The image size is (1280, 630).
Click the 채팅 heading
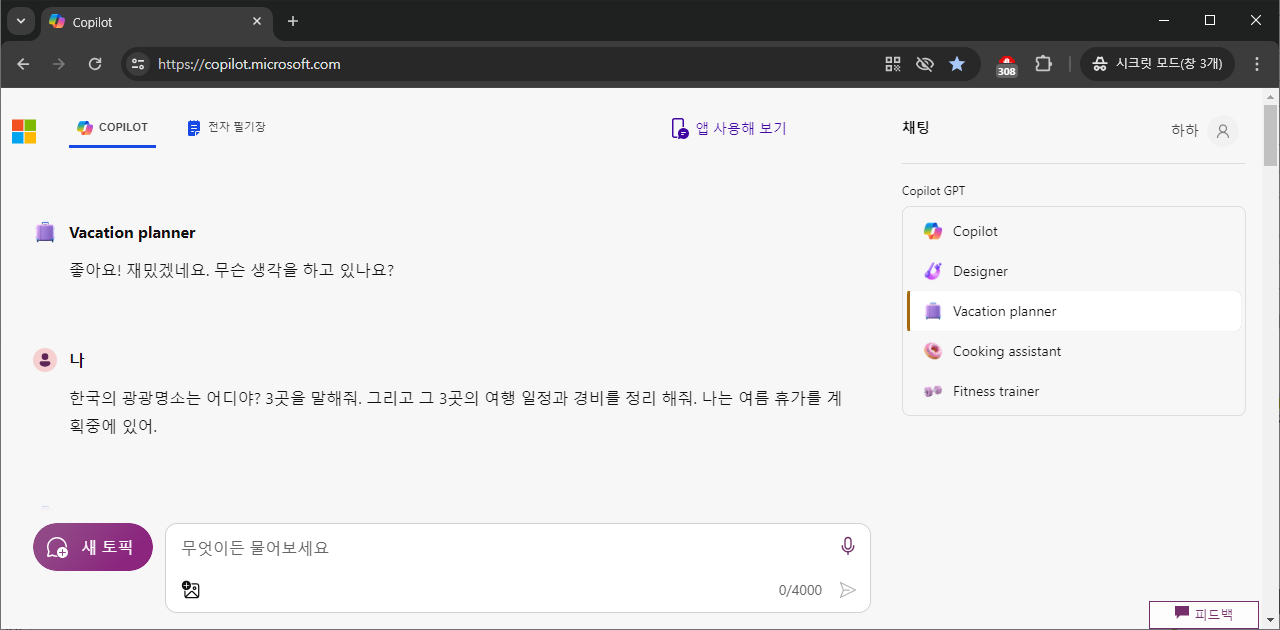pyautogui.click(x=916, y=127)
